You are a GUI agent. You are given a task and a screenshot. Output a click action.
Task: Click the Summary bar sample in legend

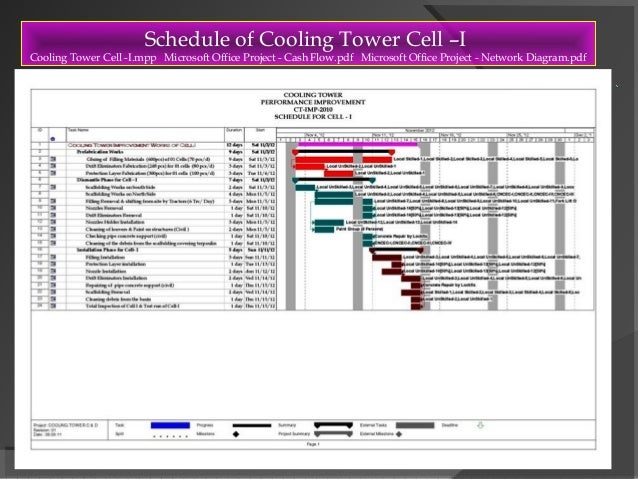tap(334, 425)
